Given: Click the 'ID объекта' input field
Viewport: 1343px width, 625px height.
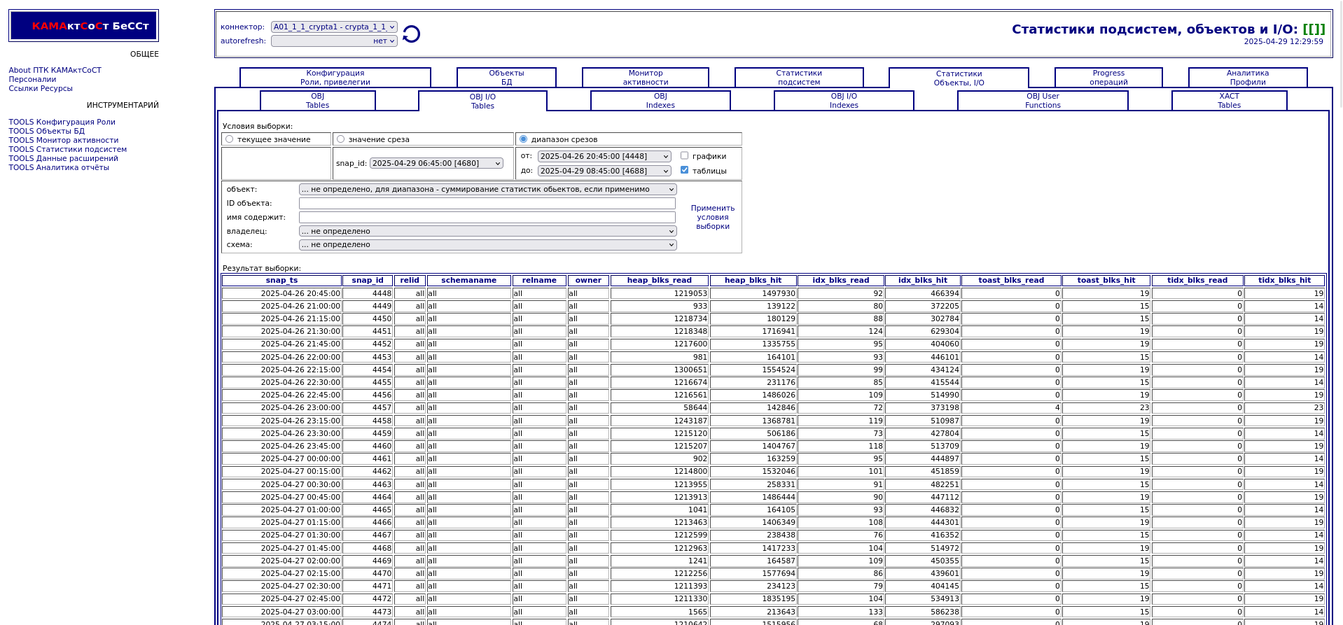Looking at the screenshot, I should pyautogui.click(x=487, y=203).
